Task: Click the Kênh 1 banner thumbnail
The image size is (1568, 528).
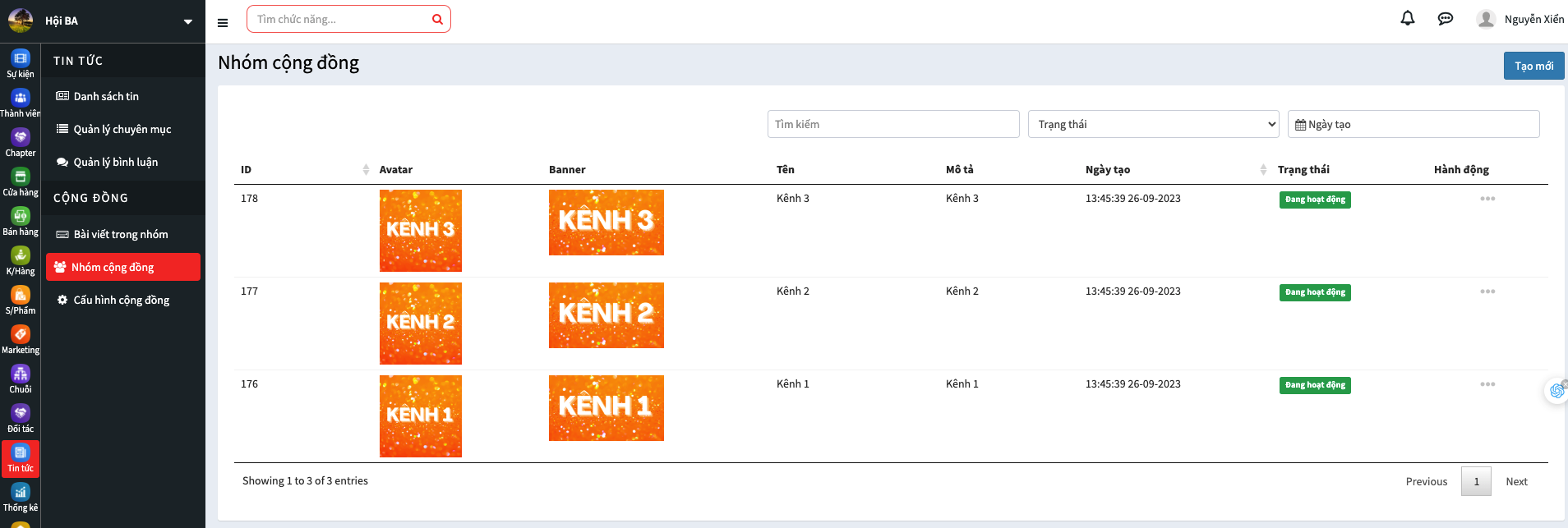Action: 606,408
